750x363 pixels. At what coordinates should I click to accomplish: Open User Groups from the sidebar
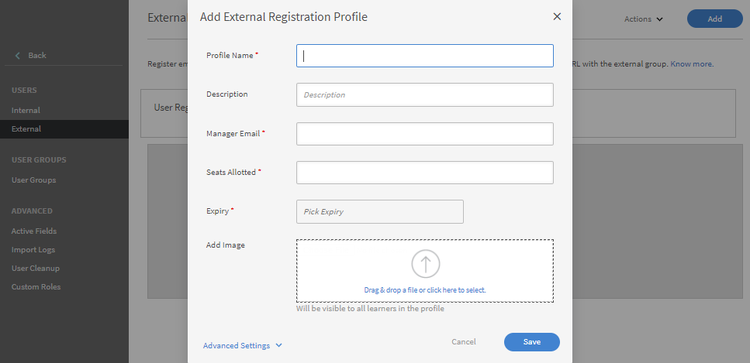[33, 180]
